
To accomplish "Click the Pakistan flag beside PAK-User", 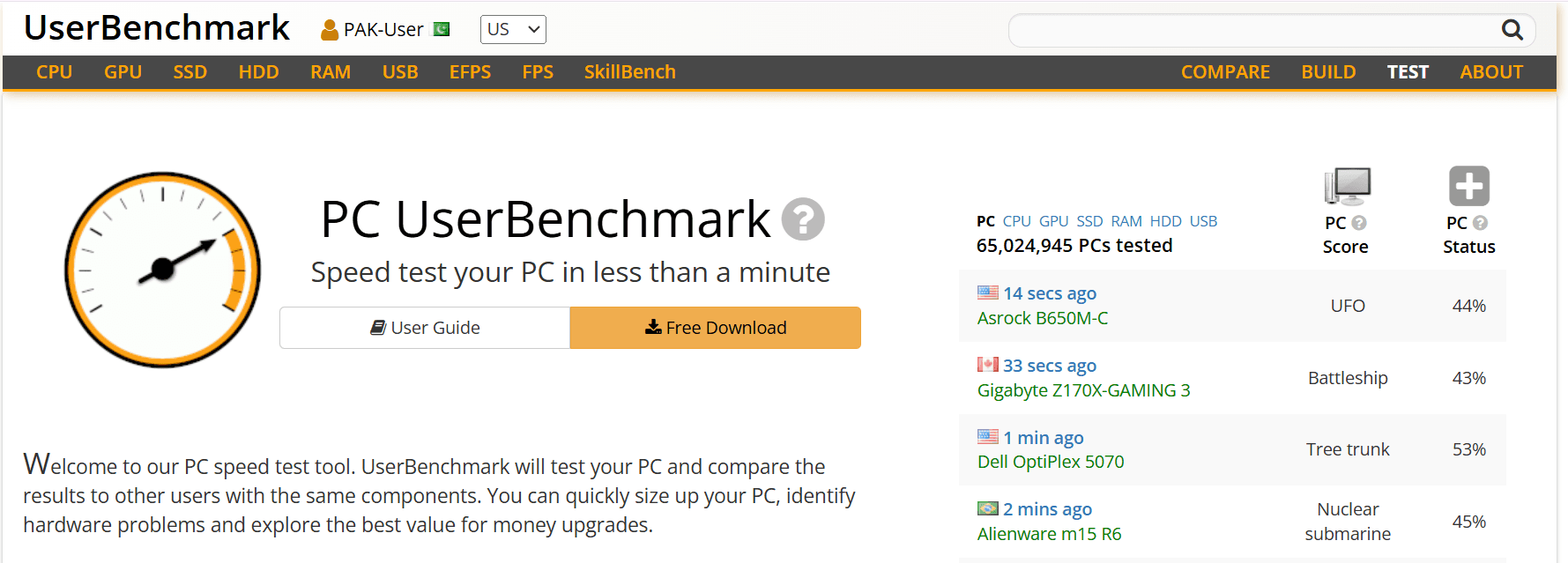I will 442,29.
